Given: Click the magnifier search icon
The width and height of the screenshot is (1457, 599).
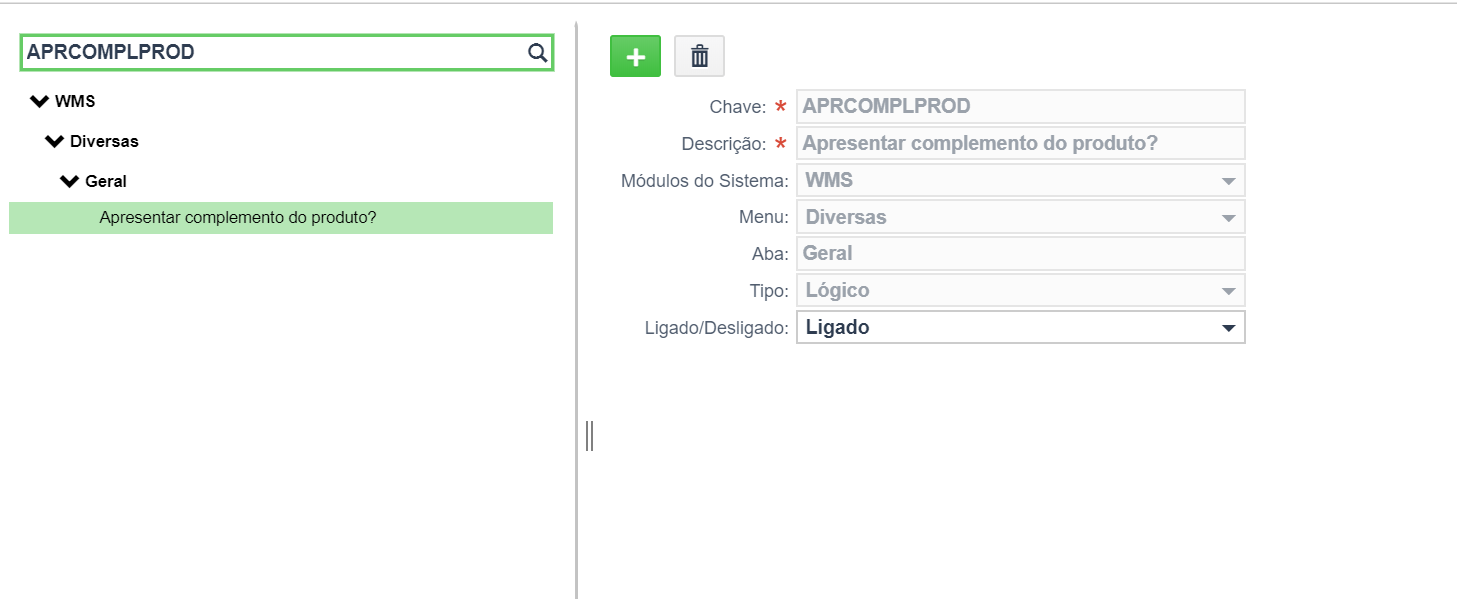Looking at the screenshot, I should pos(537,53).
